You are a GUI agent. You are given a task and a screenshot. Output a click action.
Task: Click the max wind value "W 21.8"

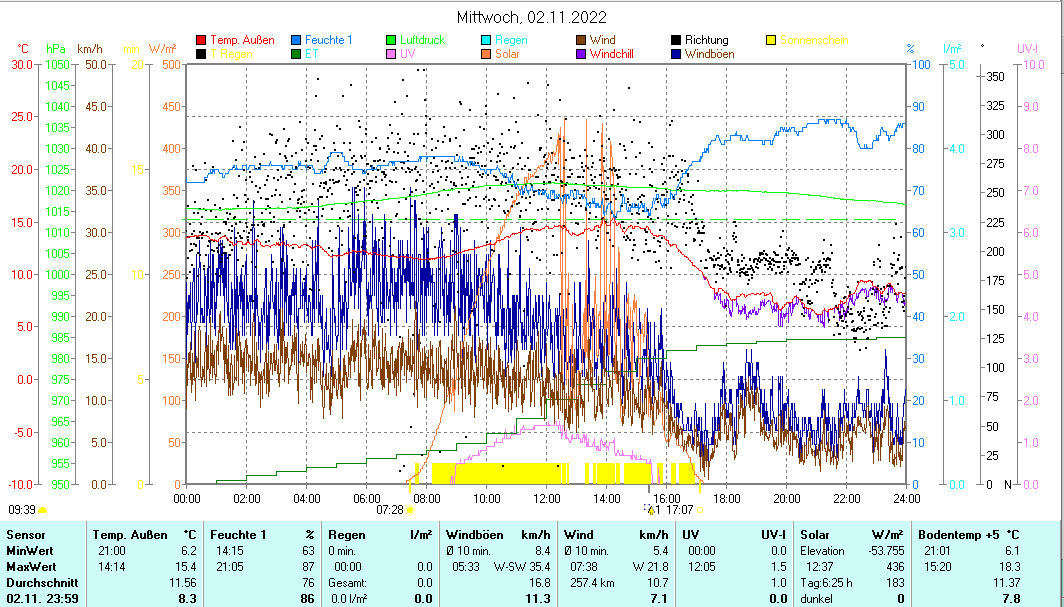651,566
